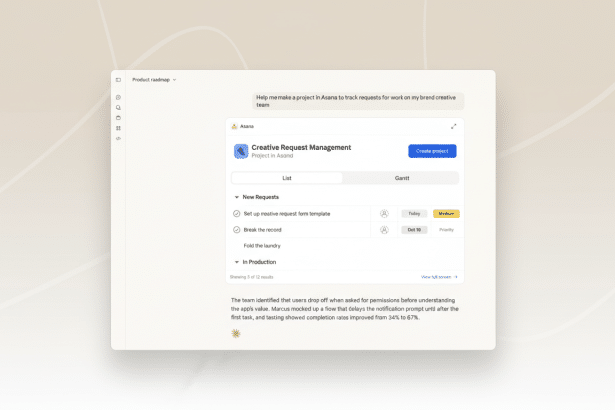Open the code brackets icon in sidebar
The width and height of the screenshot is (615, 410).
pyautogui.click(x=118, y=138)
